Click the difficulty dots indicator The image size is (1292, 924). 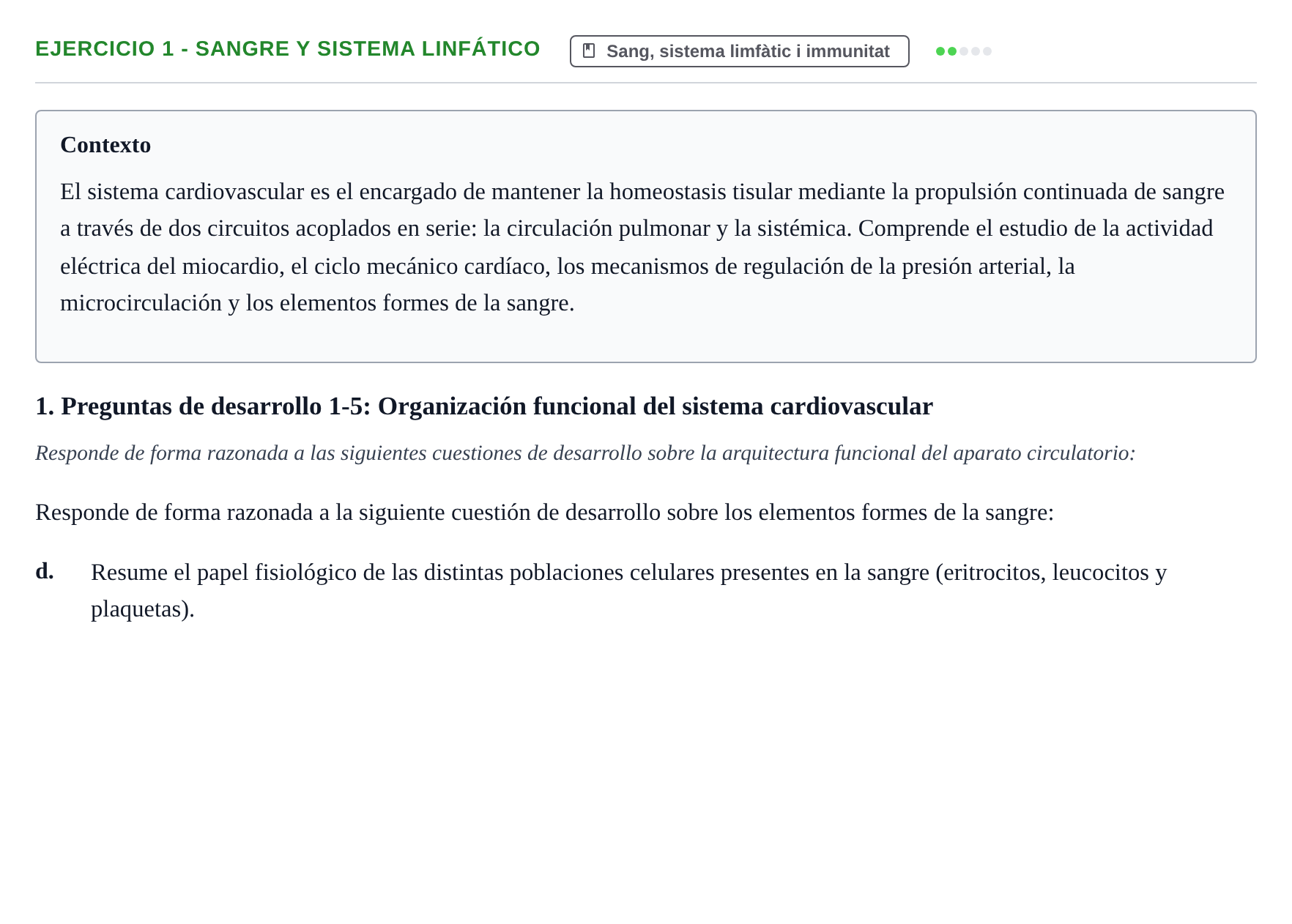click(x=963, y=51)
